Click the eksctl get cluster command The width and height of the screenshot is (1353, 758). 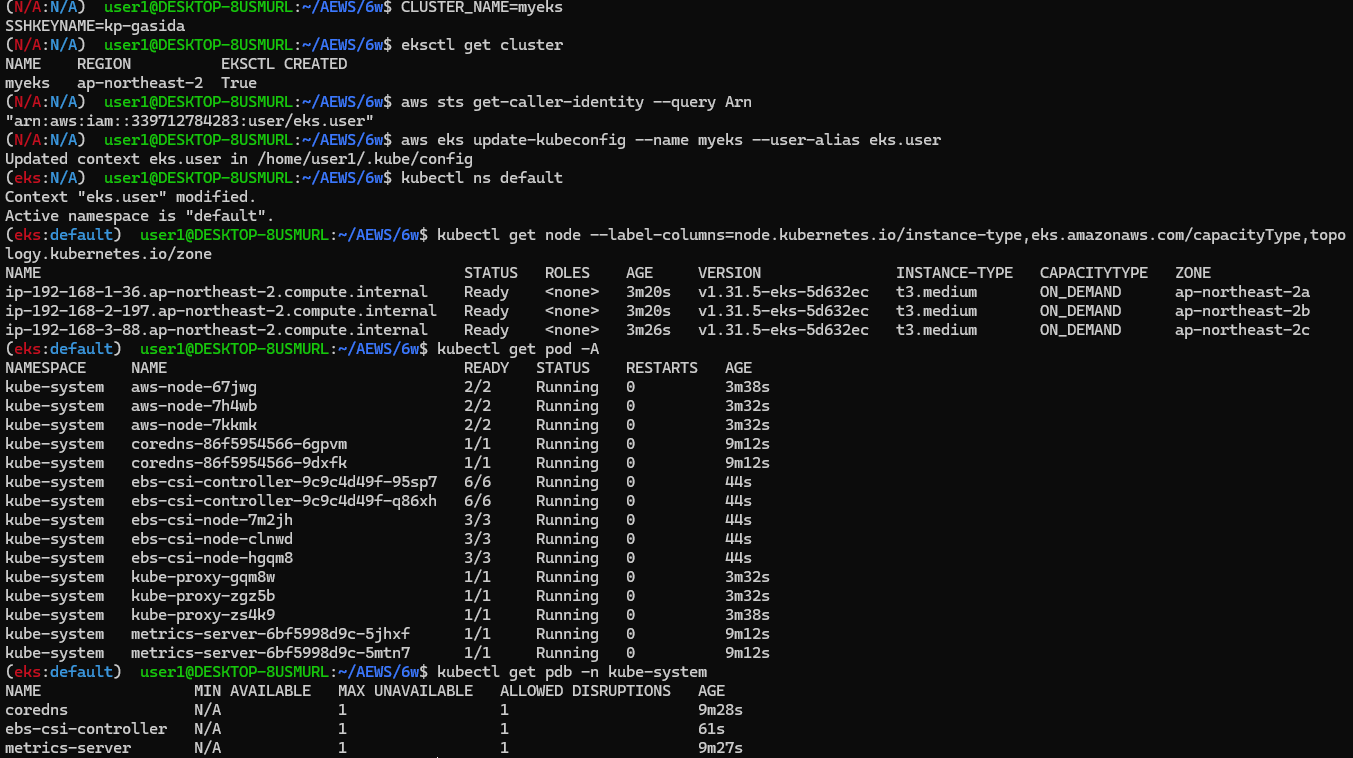[x=482, y=45]
